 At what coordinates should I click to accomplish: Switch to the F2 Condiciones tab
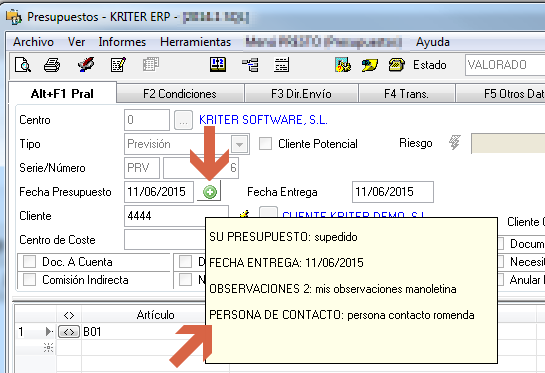(180, 94)
